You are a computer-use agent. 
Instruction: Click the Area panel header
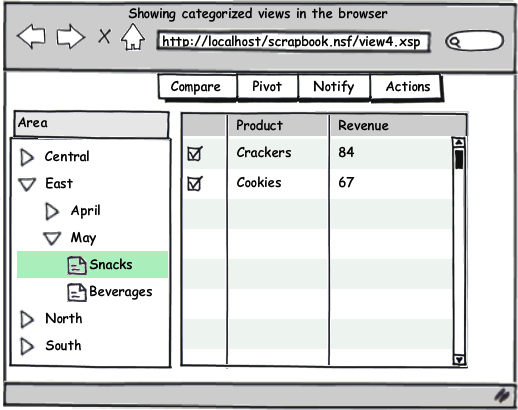91,124
